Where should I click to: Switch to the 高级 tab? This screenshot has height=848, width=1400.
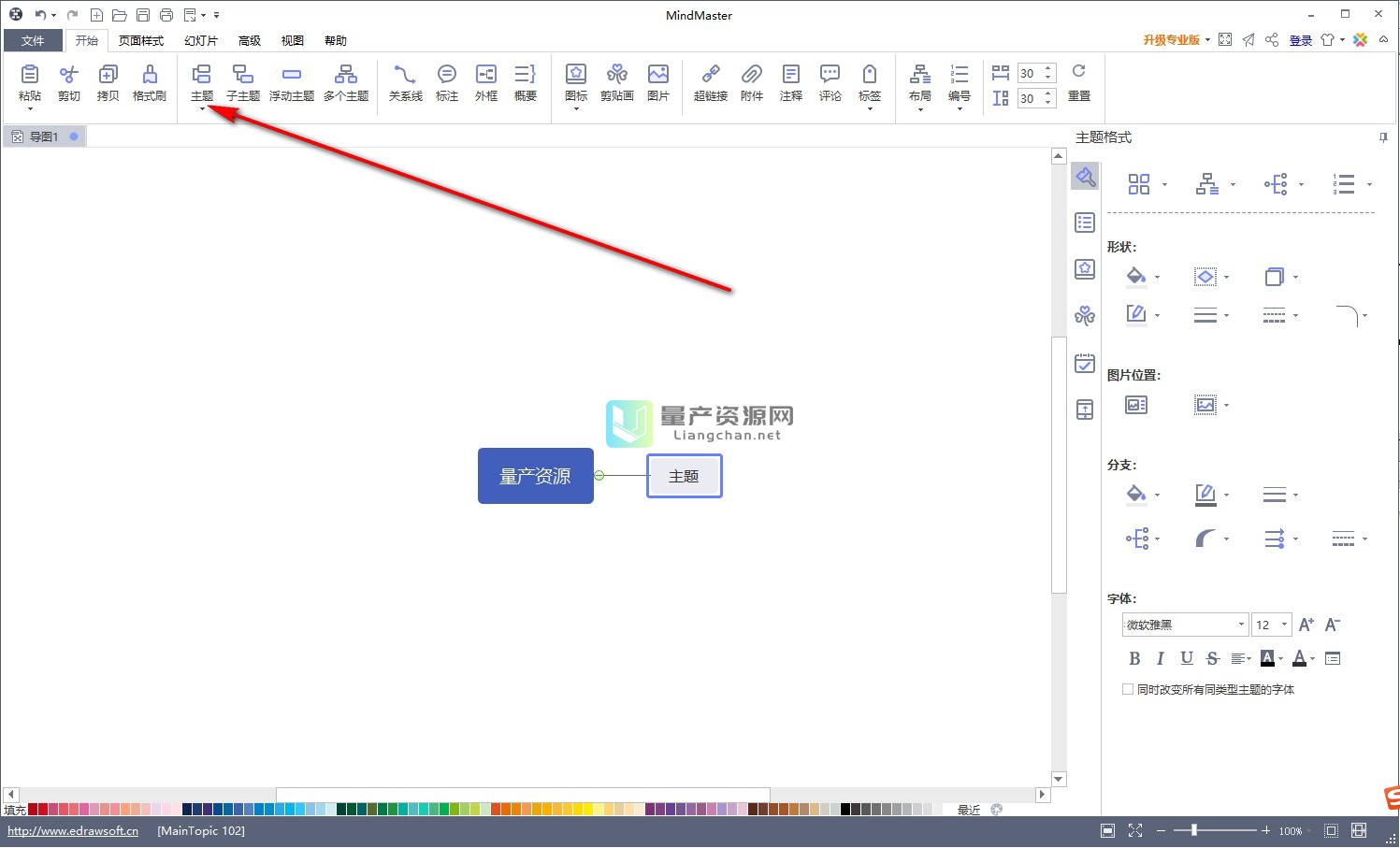coord(250,40)
